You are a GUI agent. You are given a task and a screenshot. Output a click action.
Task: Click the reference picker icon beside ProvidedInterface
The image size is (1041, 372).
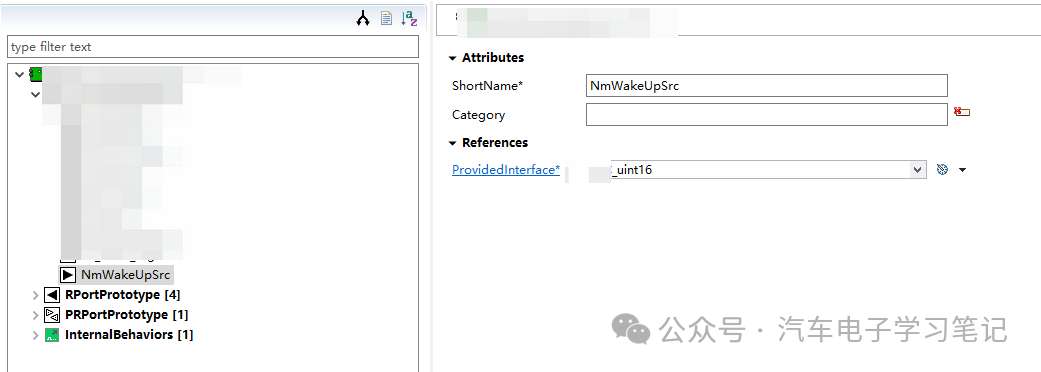tap(941, 170)
